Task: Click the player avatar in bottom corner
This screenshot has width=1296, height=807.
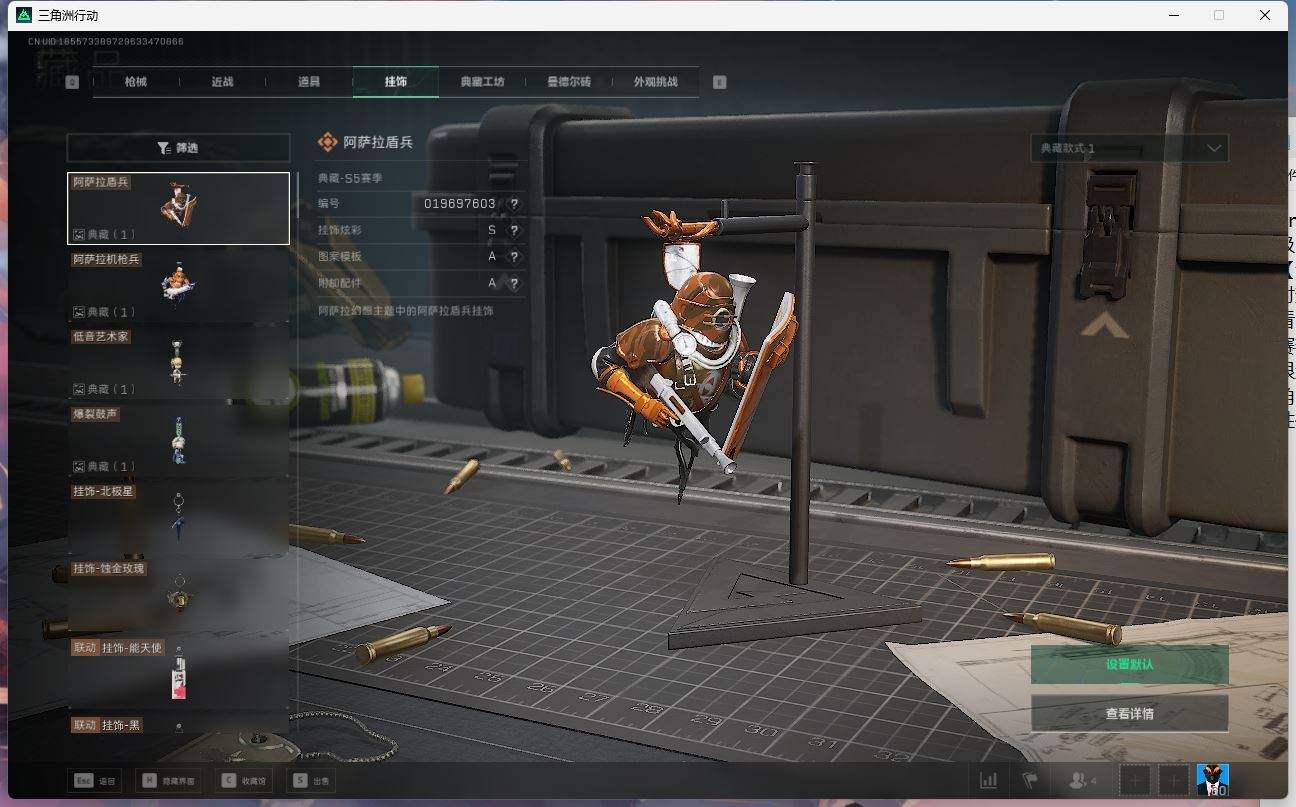Action: pyautogui.click(x=1212, y=780)
